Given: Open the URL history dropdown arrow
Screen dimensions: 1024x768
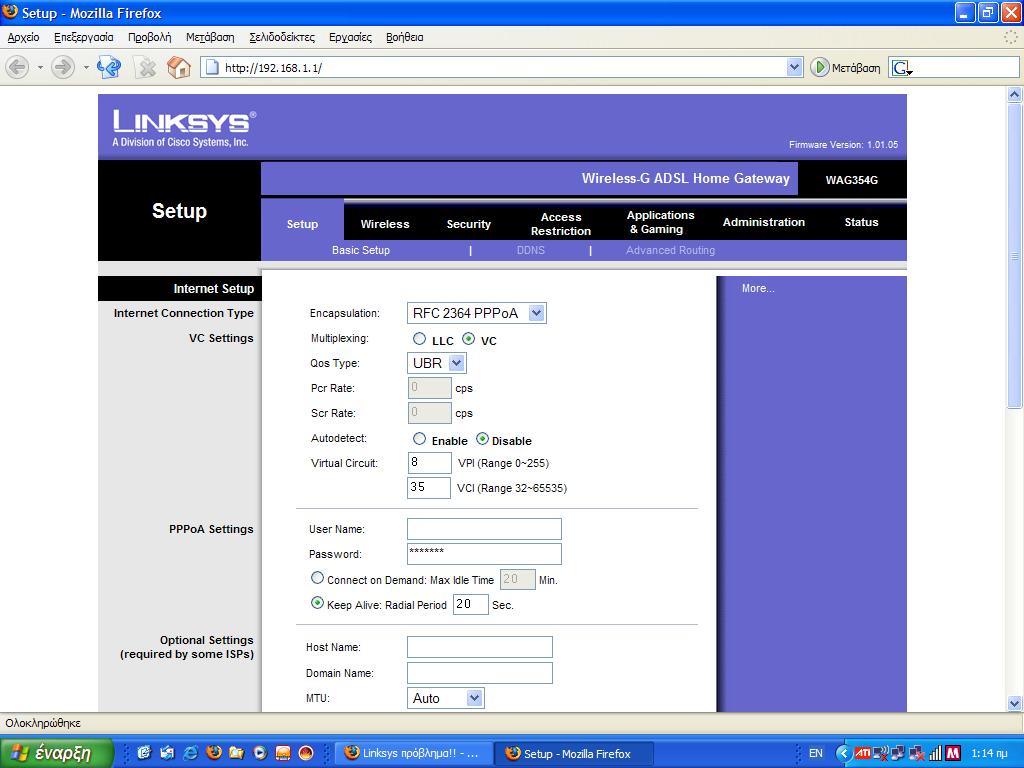Looking at the screenshot, I should (794, 67).
